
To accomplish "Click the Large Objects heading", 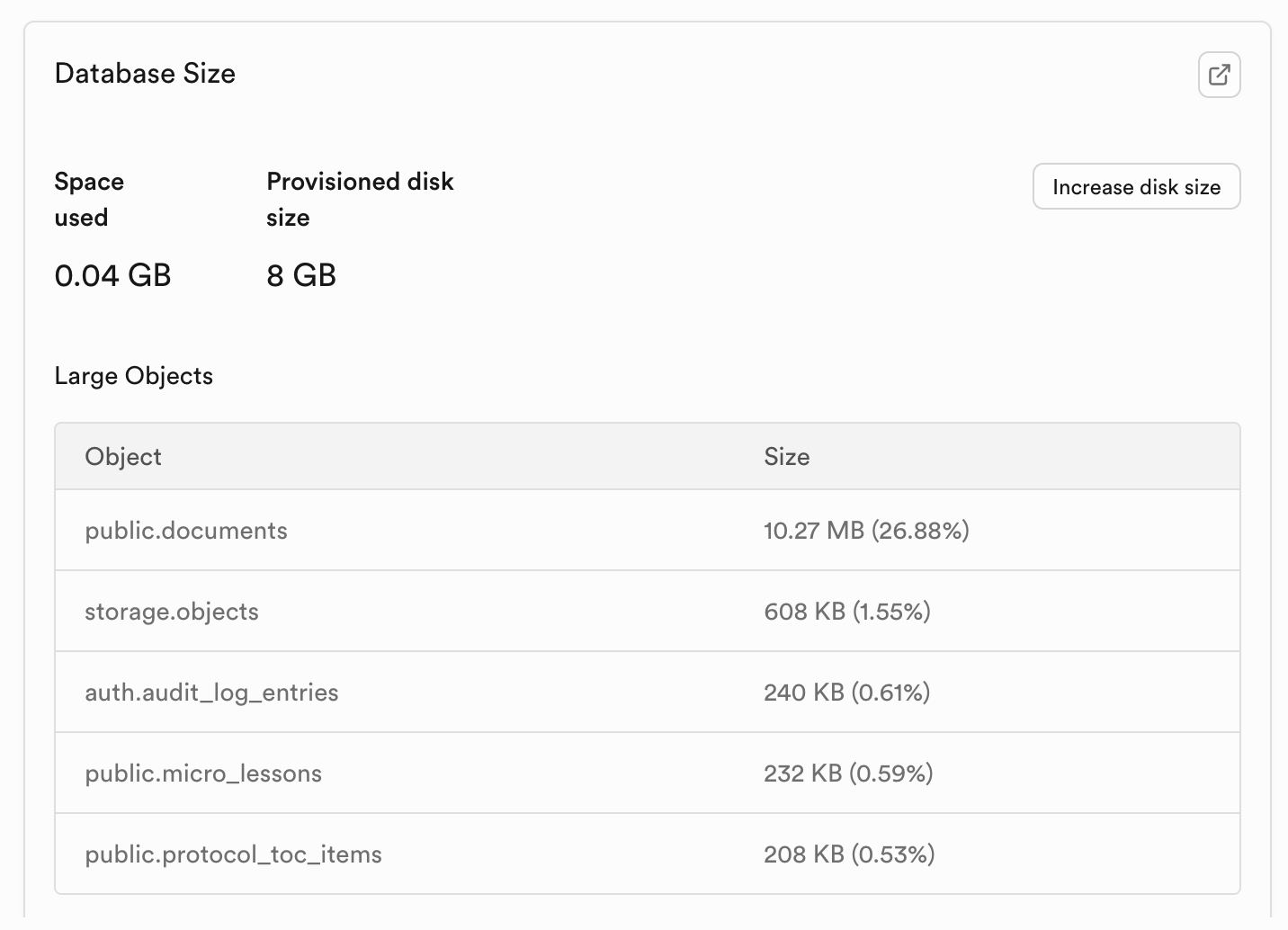I will pyautogui.click(x=133, y=376).
